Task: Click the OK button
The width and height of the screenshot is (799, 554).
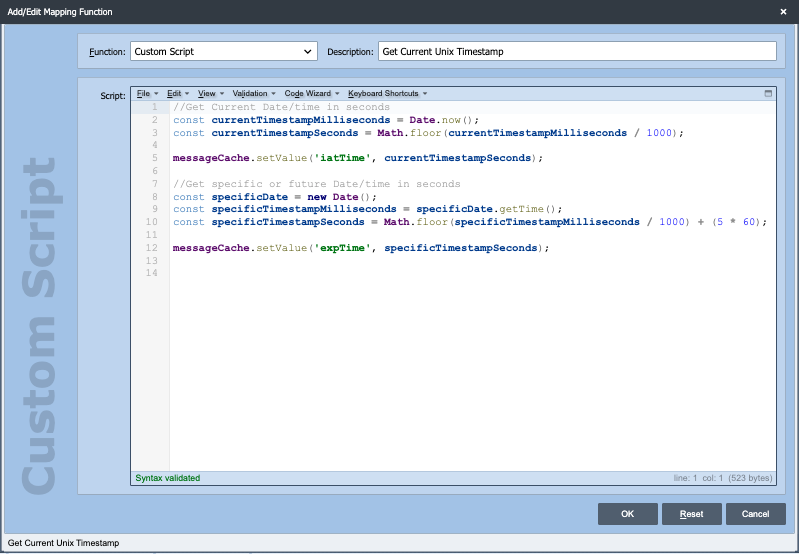Action: tap(627, 514)
